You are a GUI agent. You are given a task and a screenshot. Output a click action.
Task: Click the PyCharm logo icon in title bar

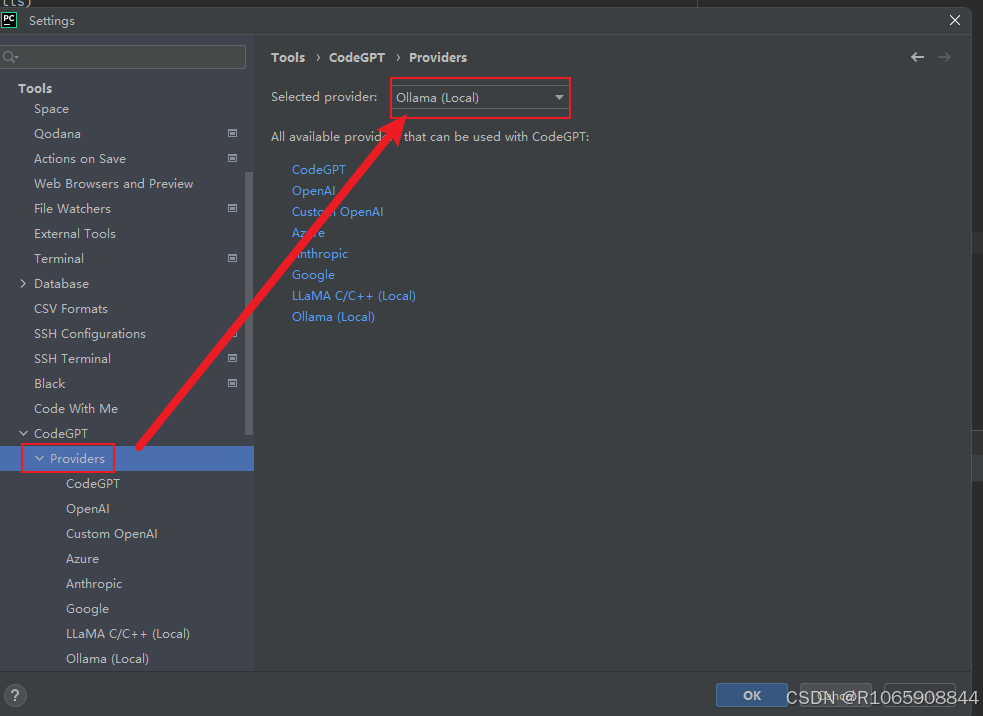[9, 20]
